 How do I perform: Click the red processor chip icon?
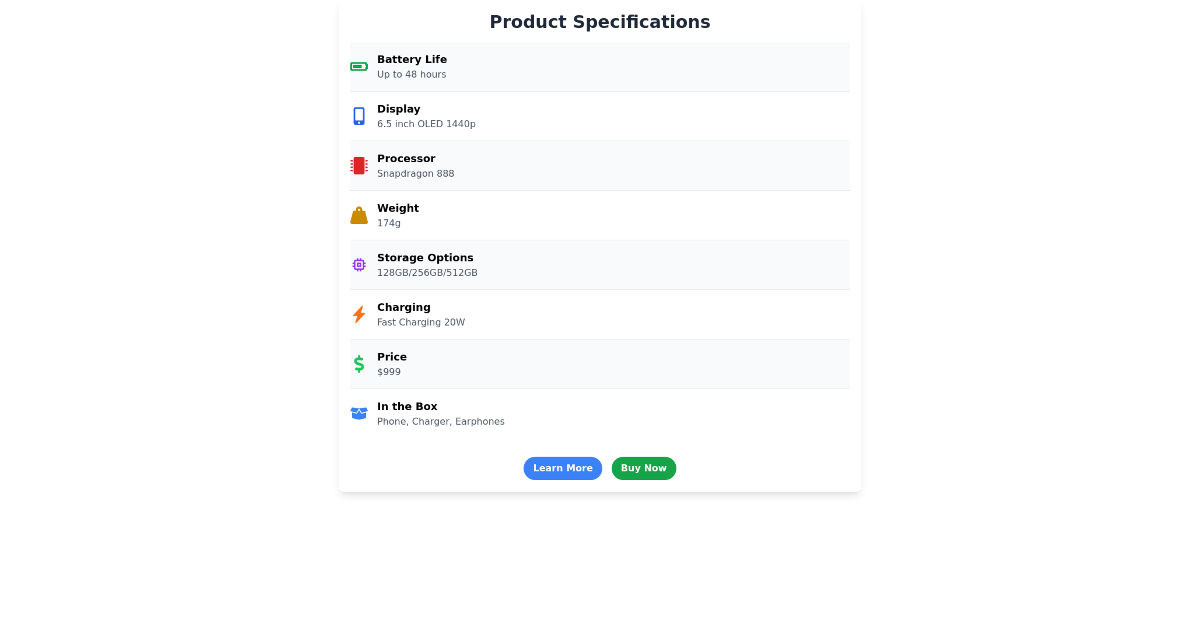tap(359, 166)
